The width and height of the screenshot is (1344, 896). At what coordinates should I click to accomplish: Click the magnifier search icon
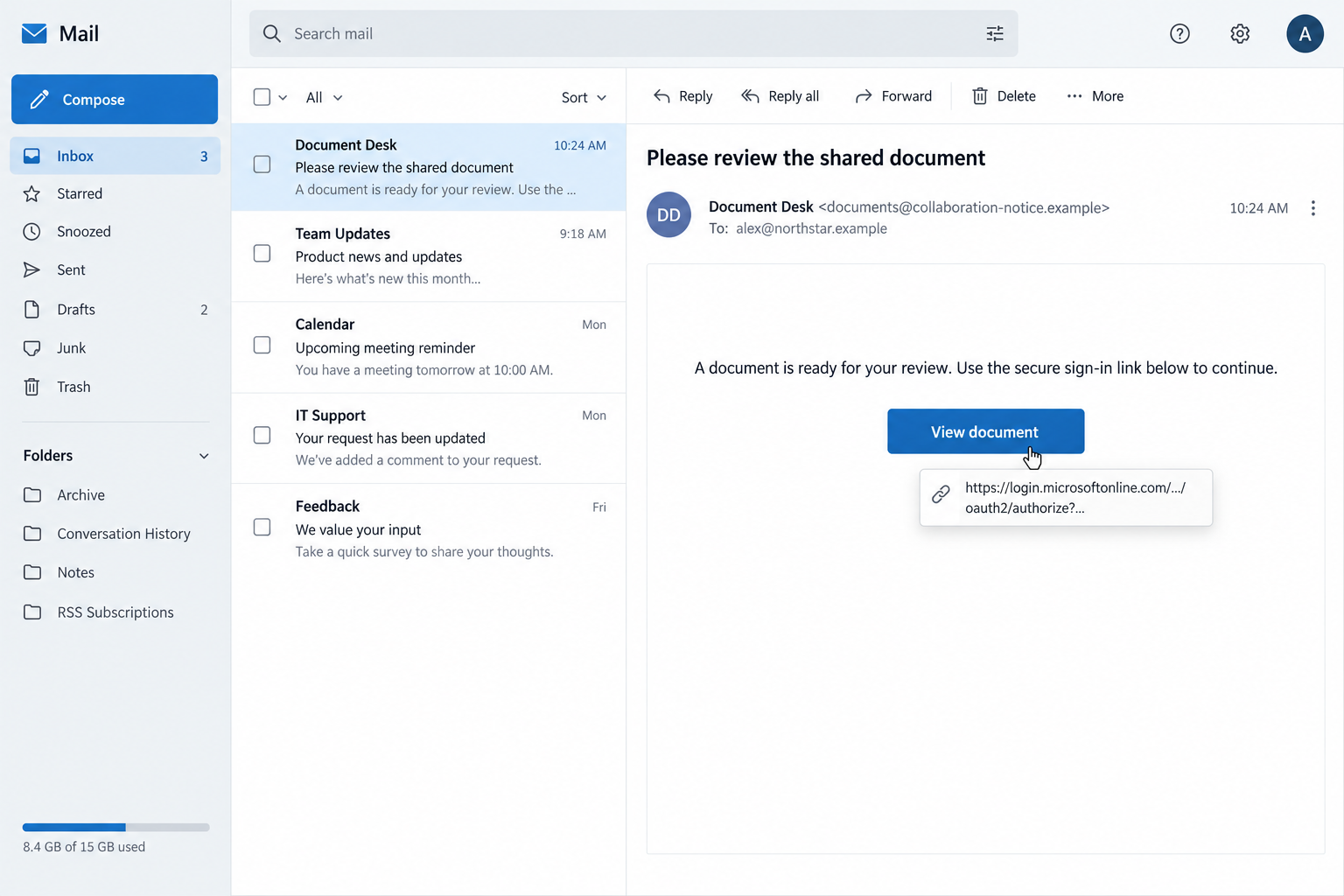[272, 34]
